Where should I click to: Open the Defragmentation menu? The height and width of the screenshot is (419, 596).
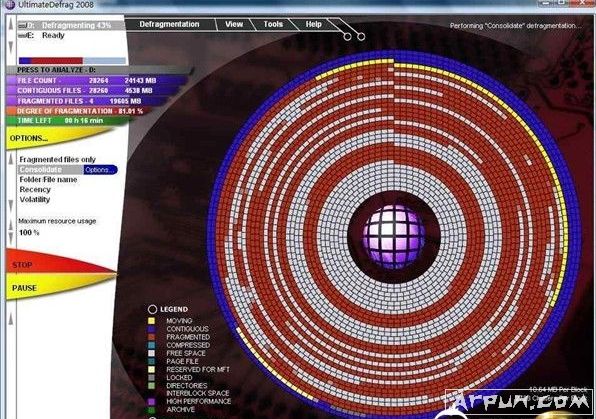169,24
